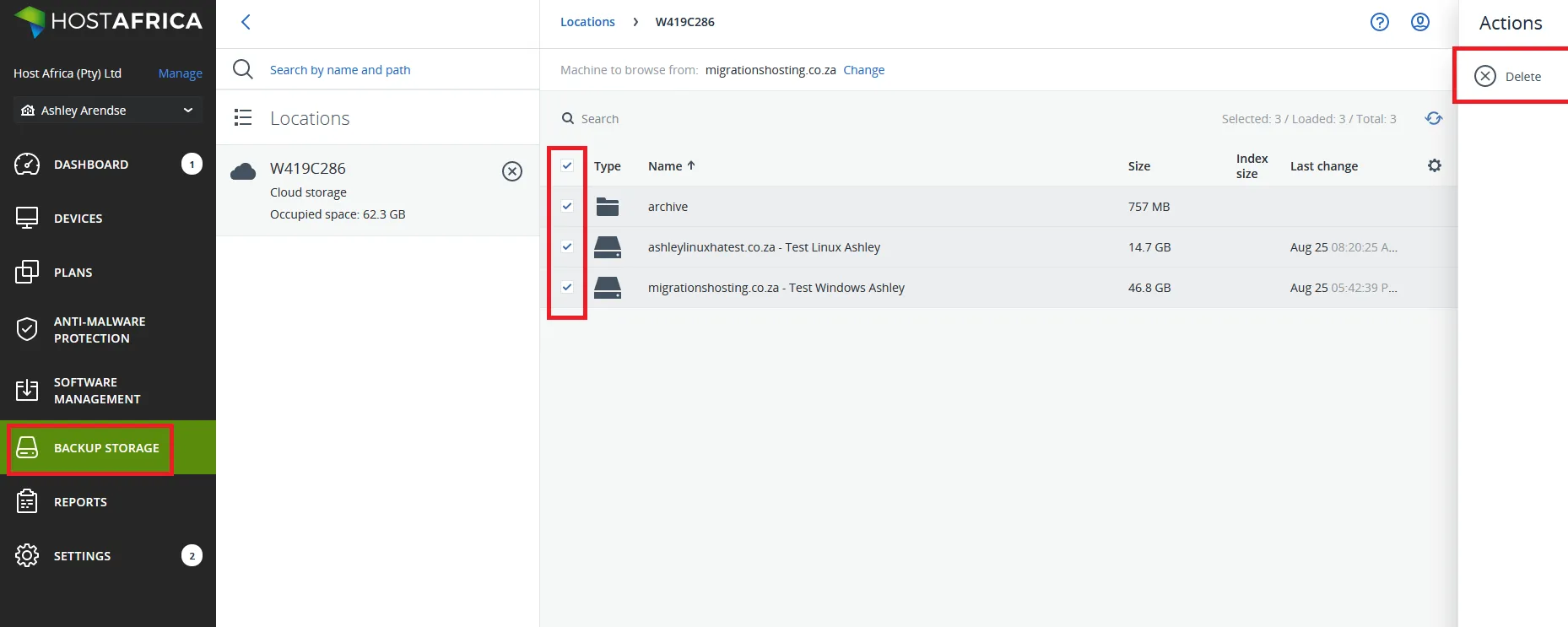Uncheck the archive row checkbox
The image size is (1568, 627).
tap(567, 206)
